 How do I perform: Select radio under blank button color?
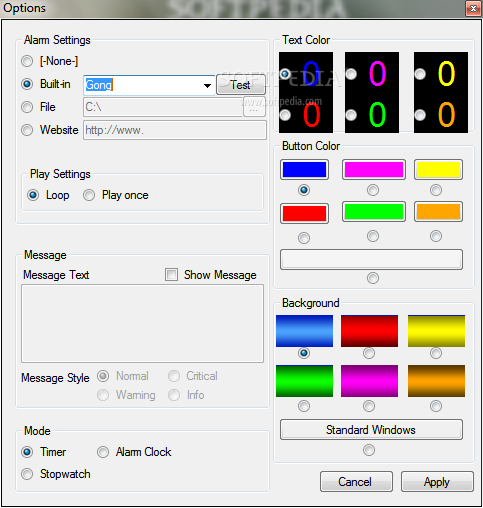(373, 278)
